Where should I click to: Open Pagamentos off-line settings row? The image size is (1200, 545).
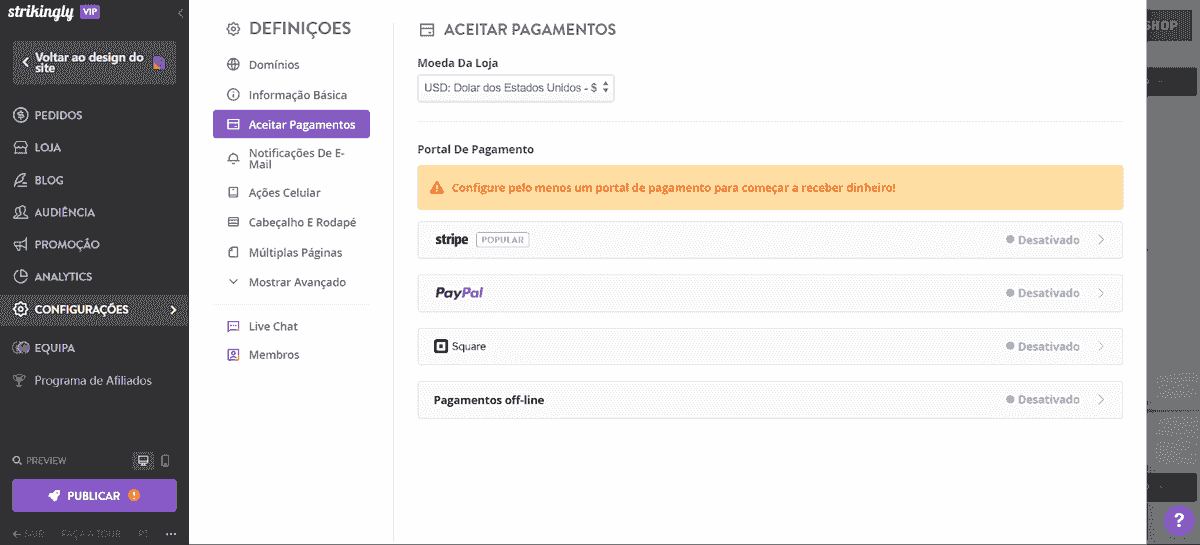coord(770,399)
